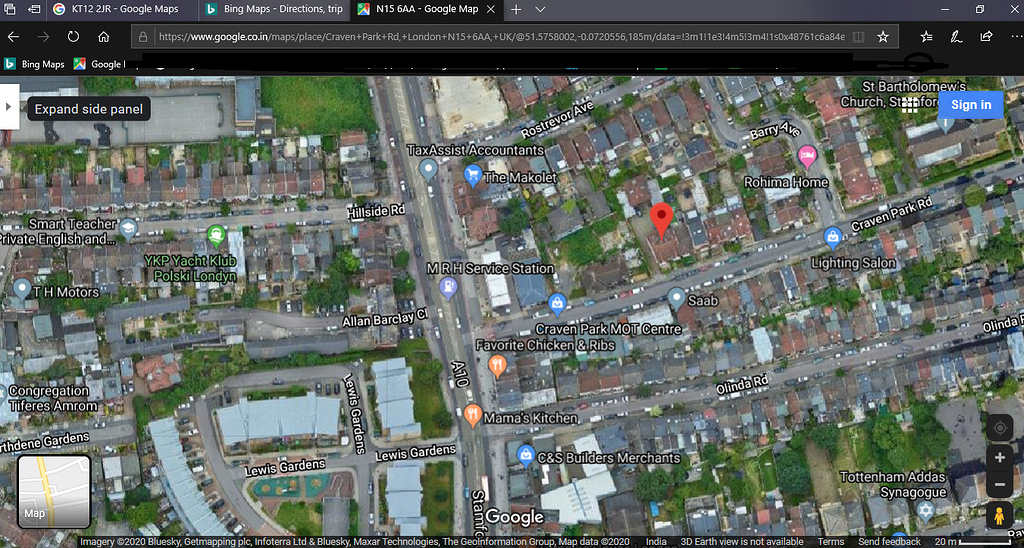Select St Bartholomew's Church marker
Screen dimensions: 1024x548
[x=945, y=123]
